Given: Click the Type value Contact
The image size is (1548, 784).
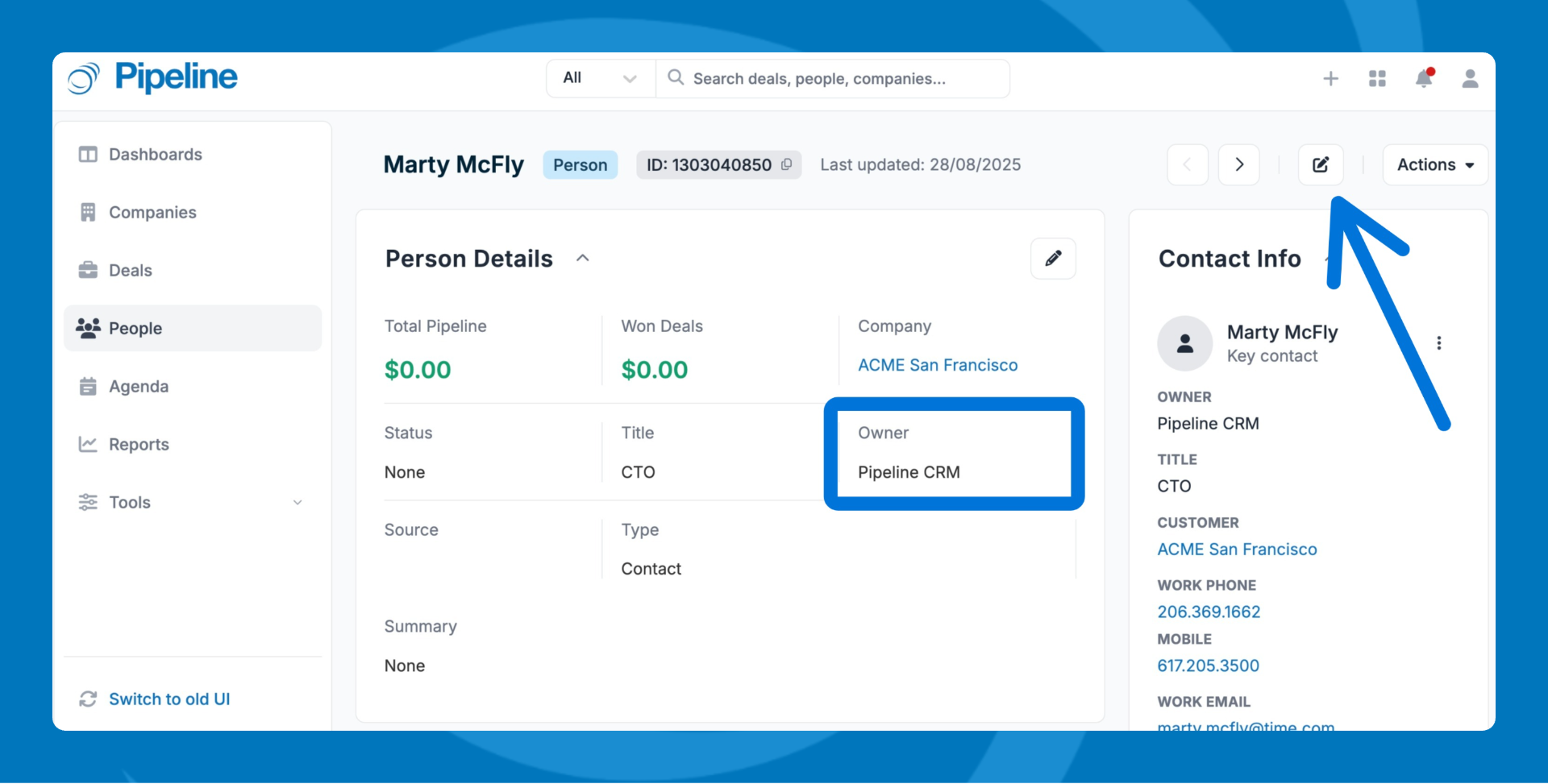Looking at the screenshot, I should [651, 569].
